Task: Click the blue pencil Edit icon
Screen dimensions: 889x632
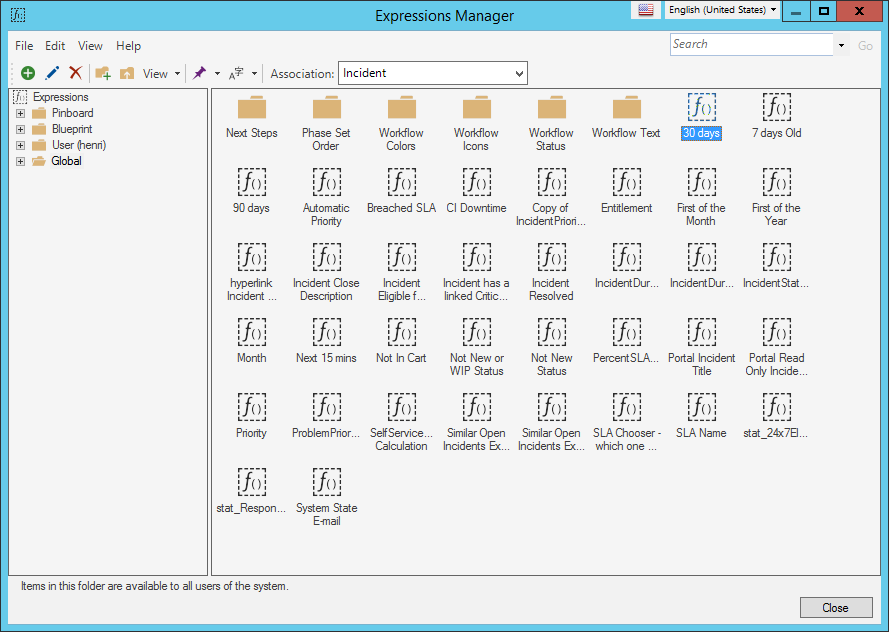Action: coord(52,73)
